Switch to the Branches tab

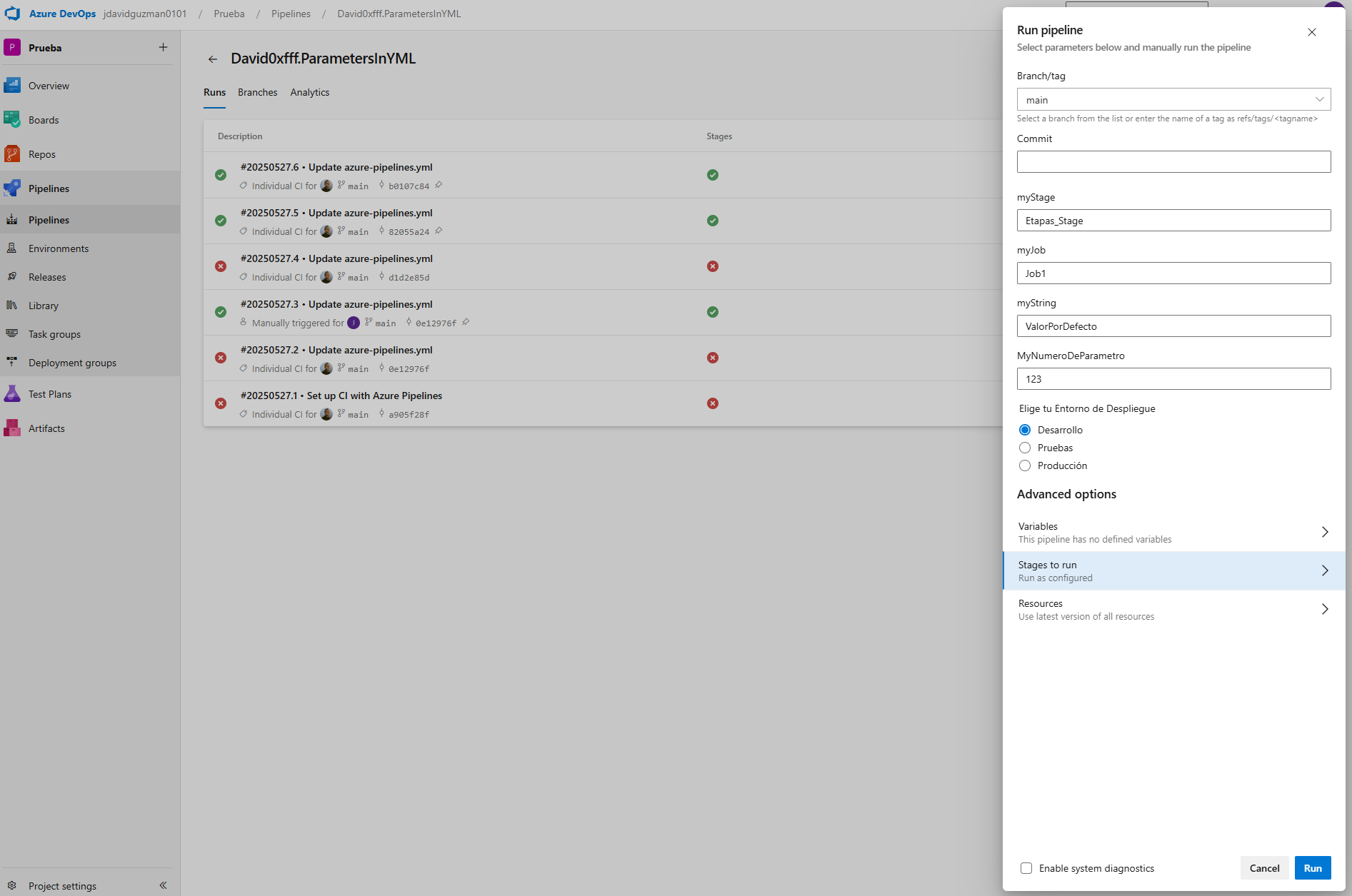[257, 93]
